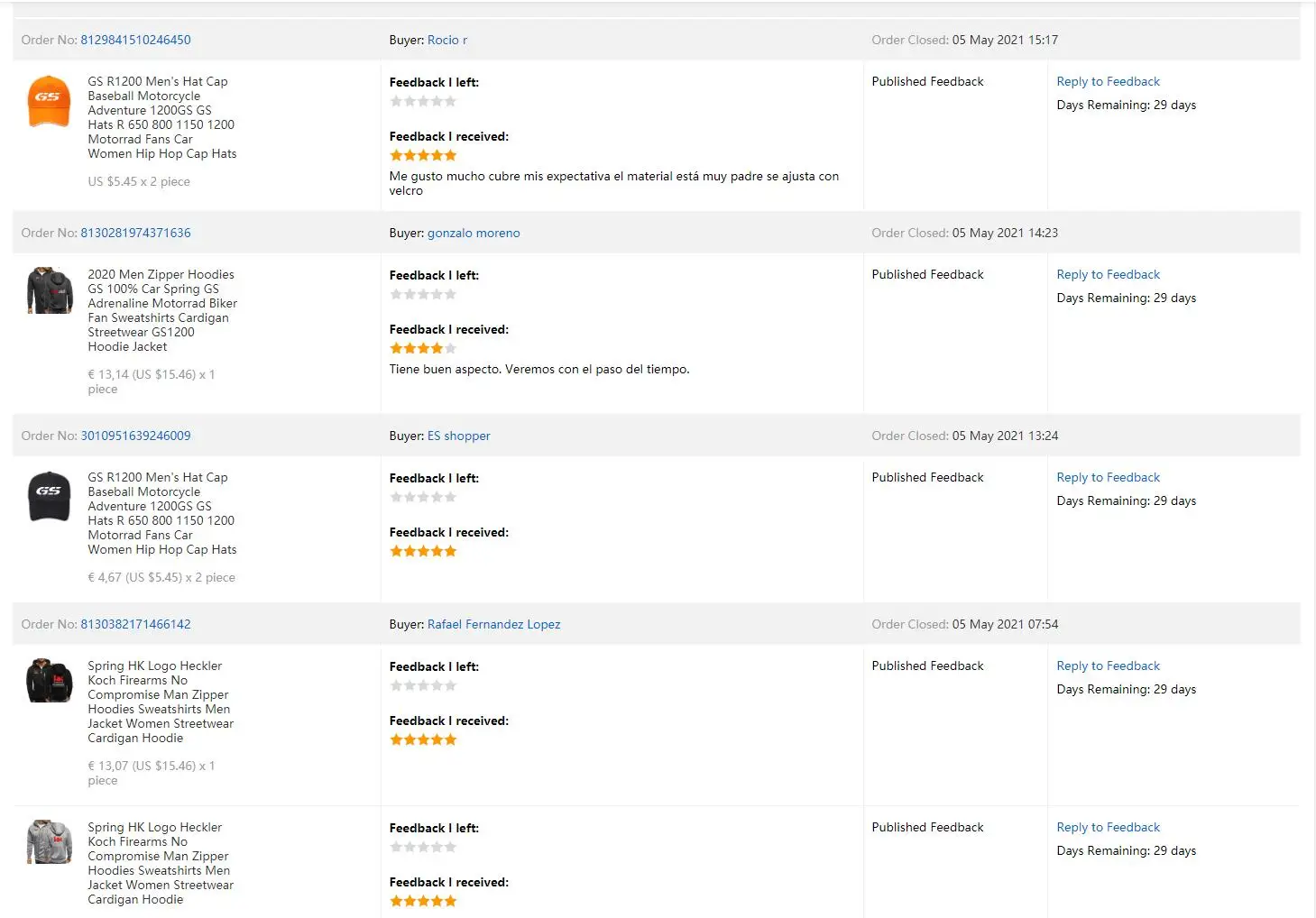The height and width of the screenshot is (918, 1316).
Task: Click empty feedback-left stars for ES shopper order
Action: pos(423,497)
